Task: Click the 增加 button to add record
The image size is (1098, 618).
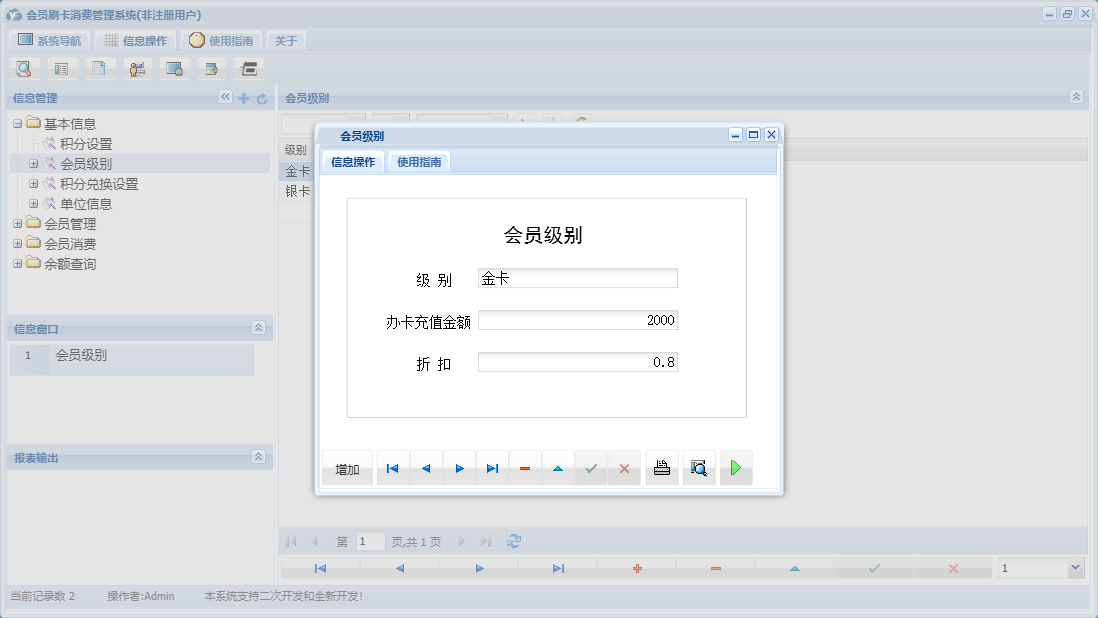Action: coord(347,467)
